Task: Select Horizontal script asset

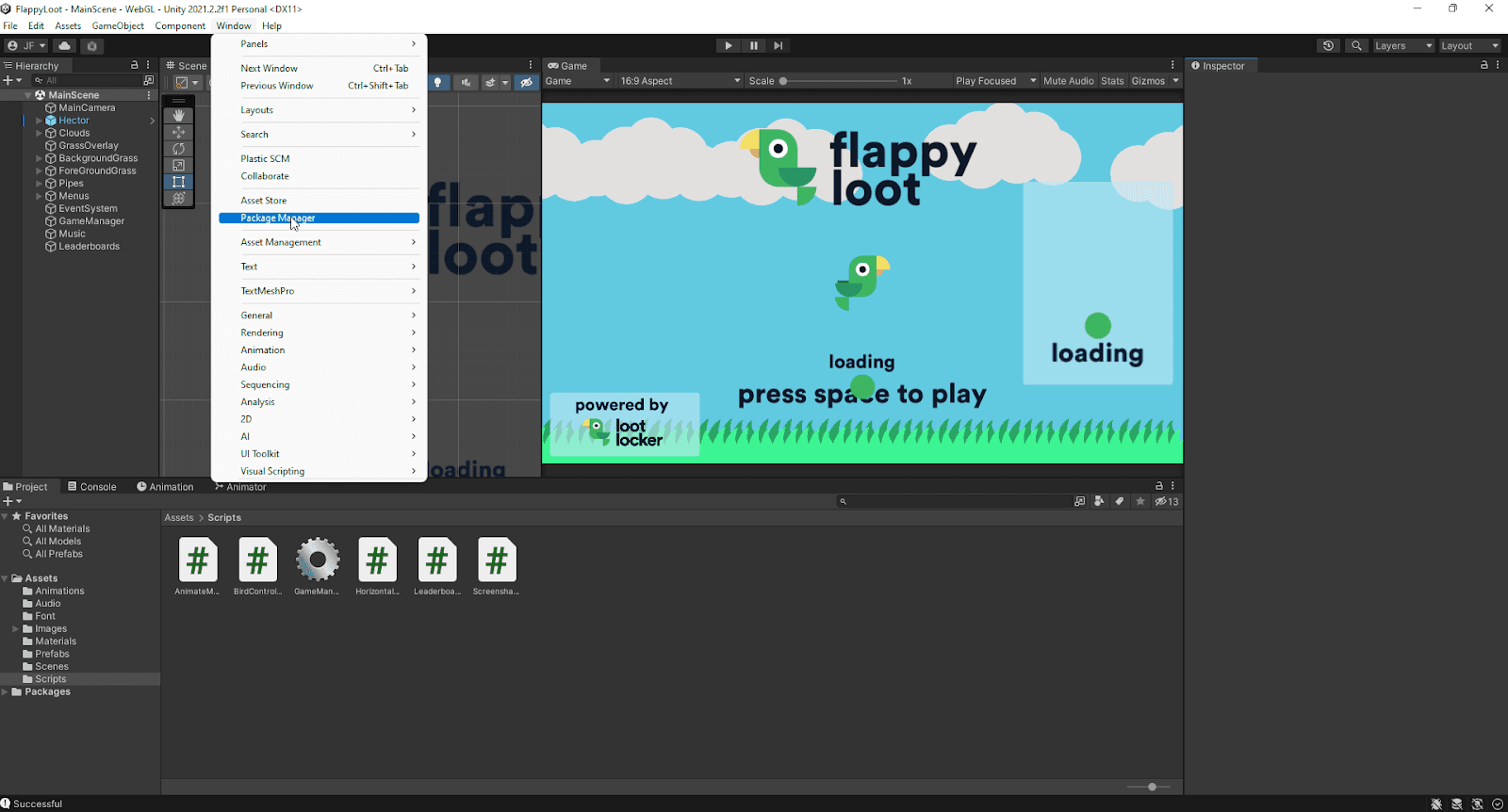Action: [377, 565]
